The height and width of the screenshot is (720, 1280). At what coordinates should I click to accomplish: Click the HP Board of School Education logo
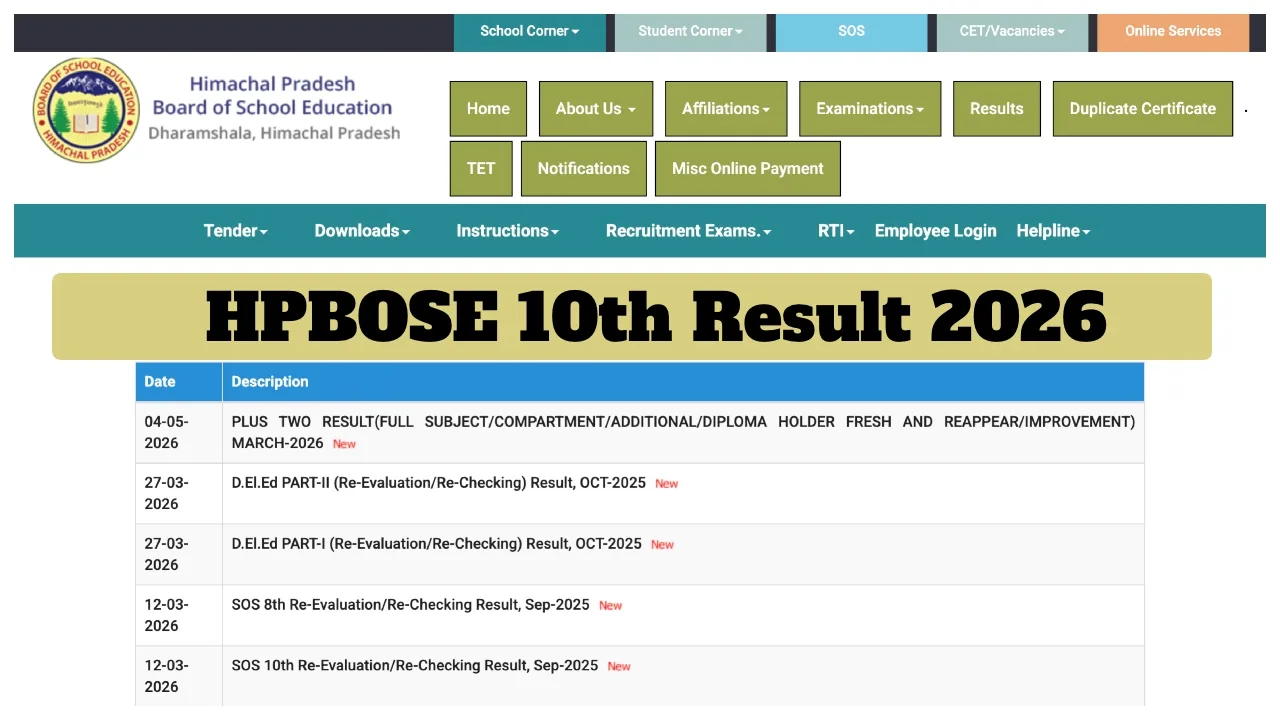[x=86, y=110]
